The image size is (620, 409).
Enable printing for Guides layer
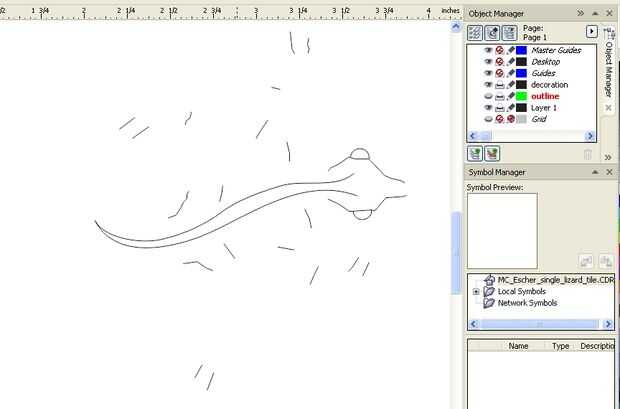pyautogui.click(x=500, y=73)
